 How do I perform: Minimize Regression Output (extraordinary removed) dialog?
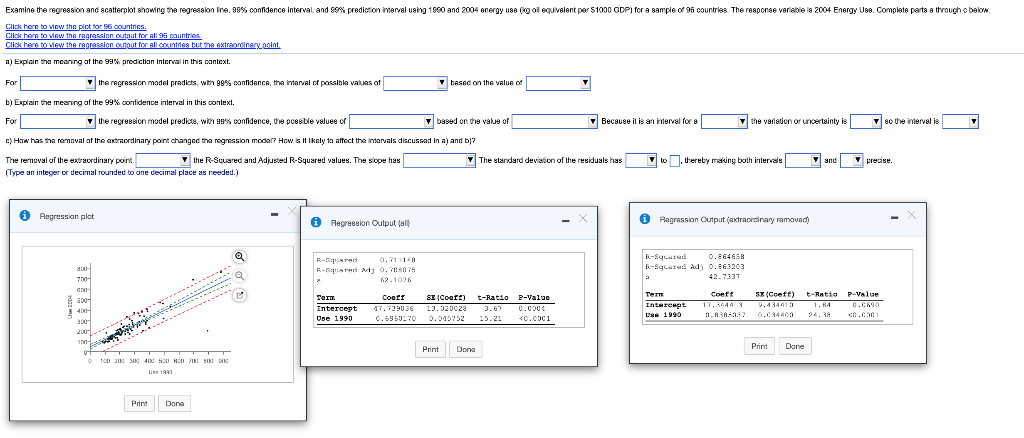coord(895,217)
